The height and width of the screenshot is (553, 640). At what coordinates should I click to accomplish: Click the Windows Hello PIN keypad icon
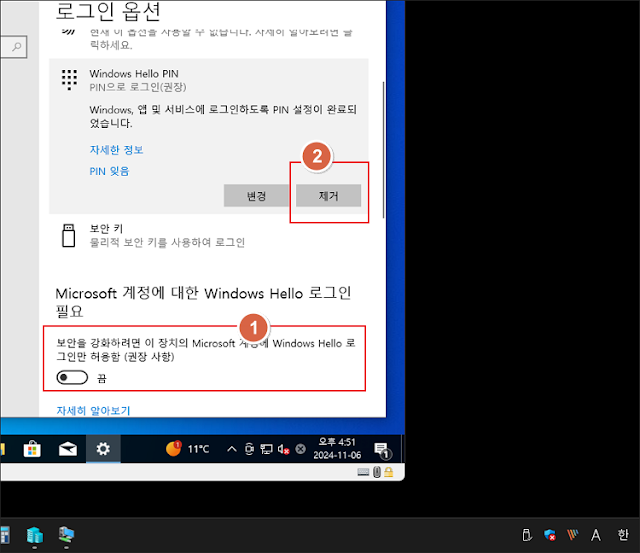[69, 79]
